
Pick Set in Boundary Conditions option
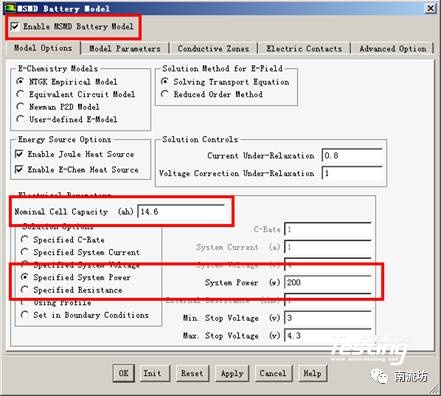(25, 315)
